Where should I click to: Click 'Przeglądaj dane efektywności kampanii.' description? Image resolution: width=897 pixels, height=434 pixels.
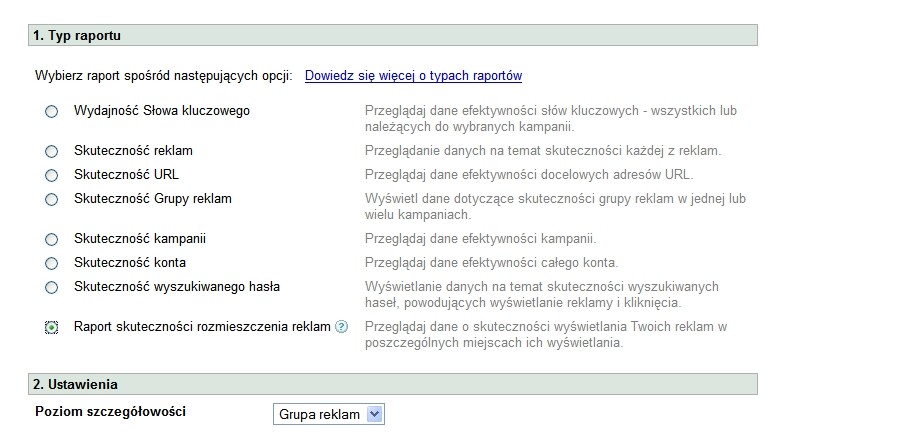[481, 239]
